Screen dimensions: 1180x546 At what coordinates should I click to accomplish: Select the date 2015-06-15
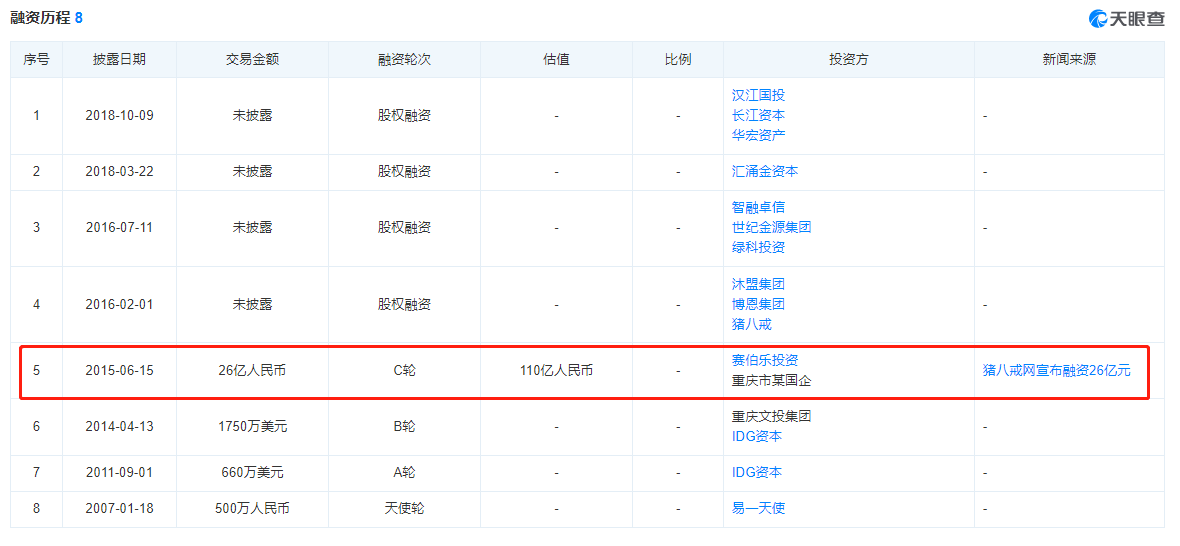(x=119, y=371)
